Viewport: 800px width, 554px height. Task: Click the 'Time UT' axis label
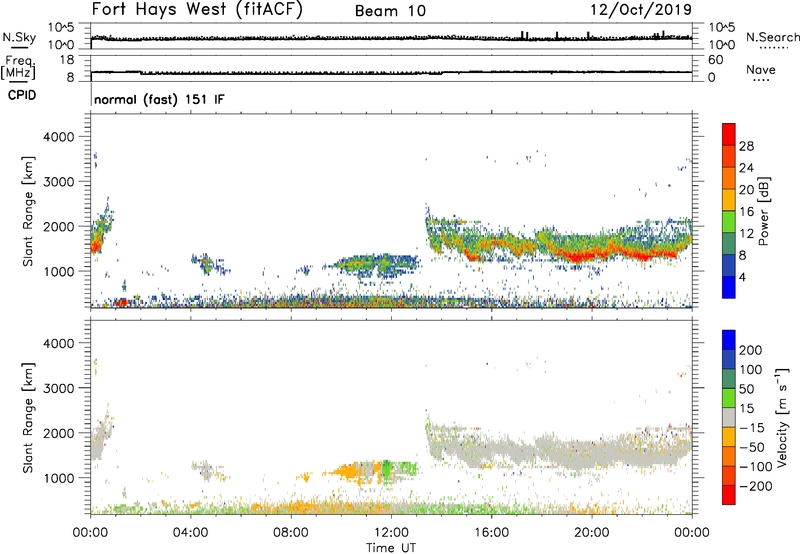[391, 548]
